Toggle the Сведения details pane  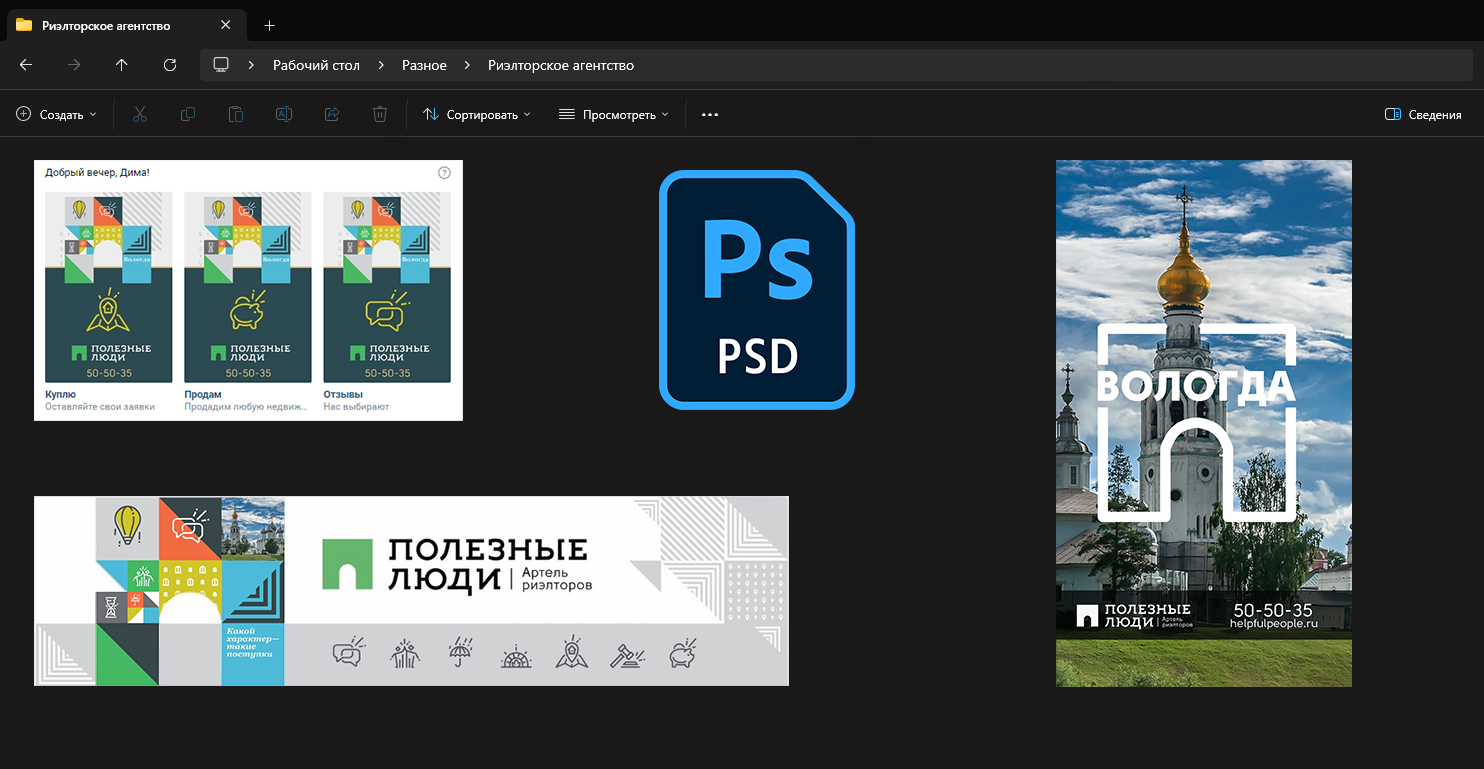coord(1423,115)
